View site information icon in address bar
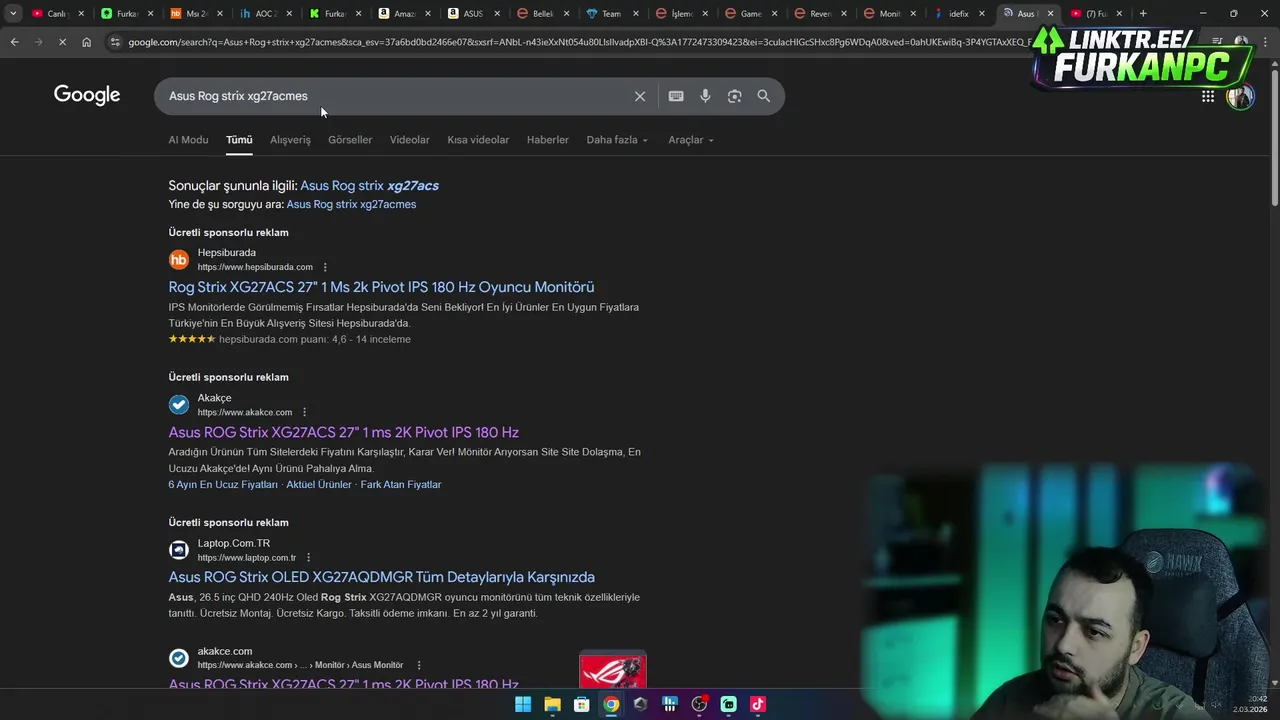 [x=115, y=42]
